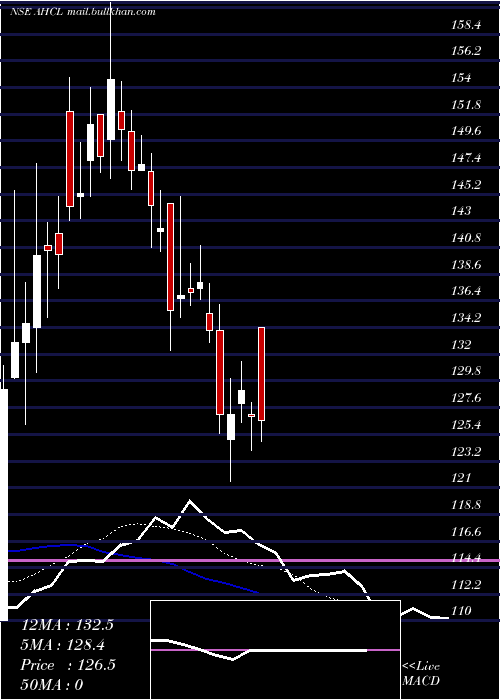Click the 134.2 price axis label
The height and width of the screenshot is (700, 500).
(467, 317)
